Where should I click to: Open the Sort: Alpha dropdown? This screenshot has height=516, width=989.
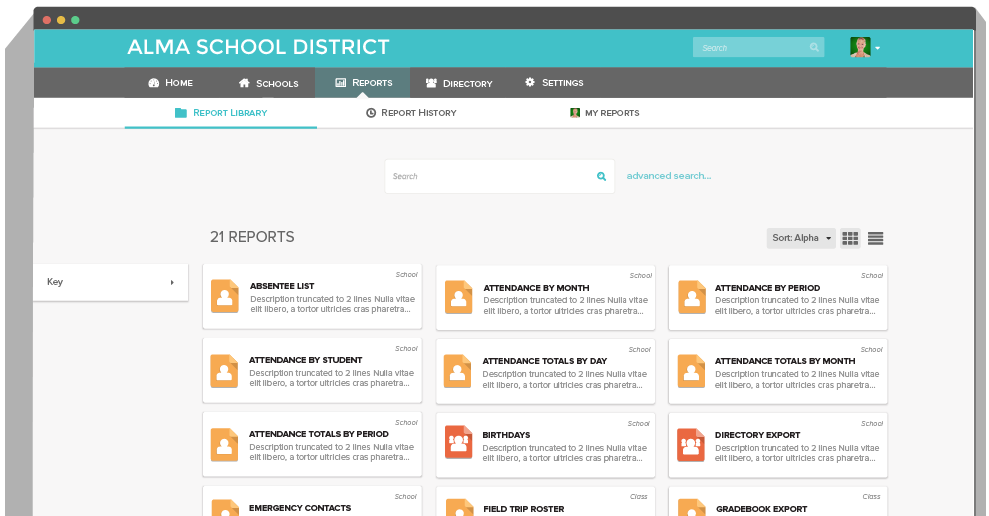point(801,238)
